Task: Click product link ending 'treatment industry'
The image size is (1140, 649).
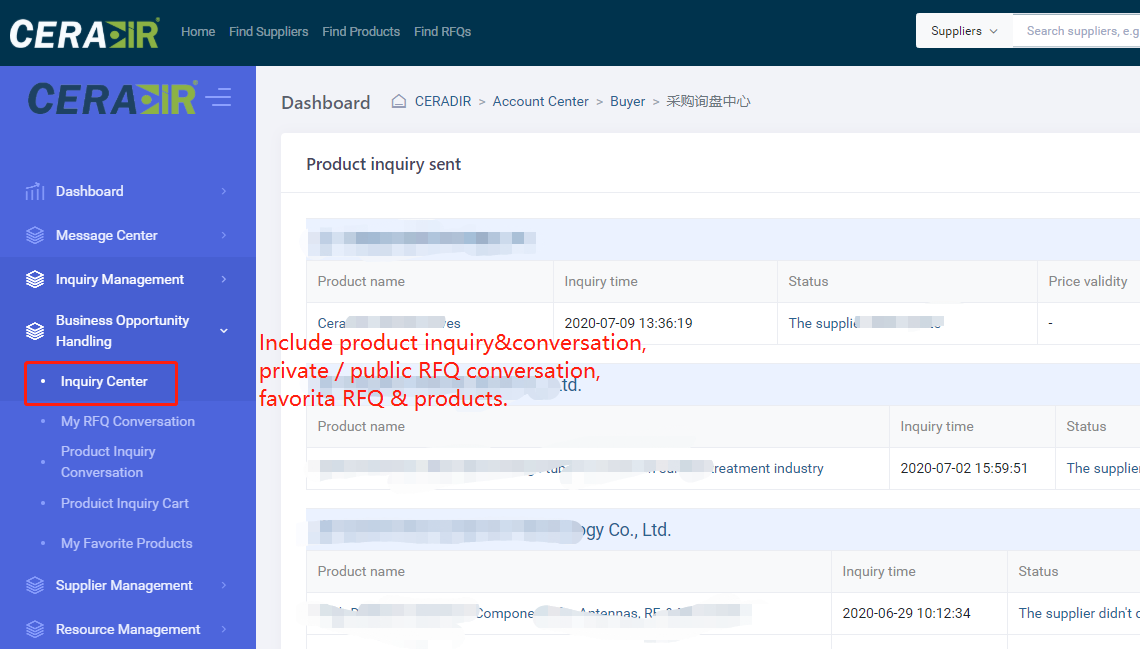Action: coord(571,468)
